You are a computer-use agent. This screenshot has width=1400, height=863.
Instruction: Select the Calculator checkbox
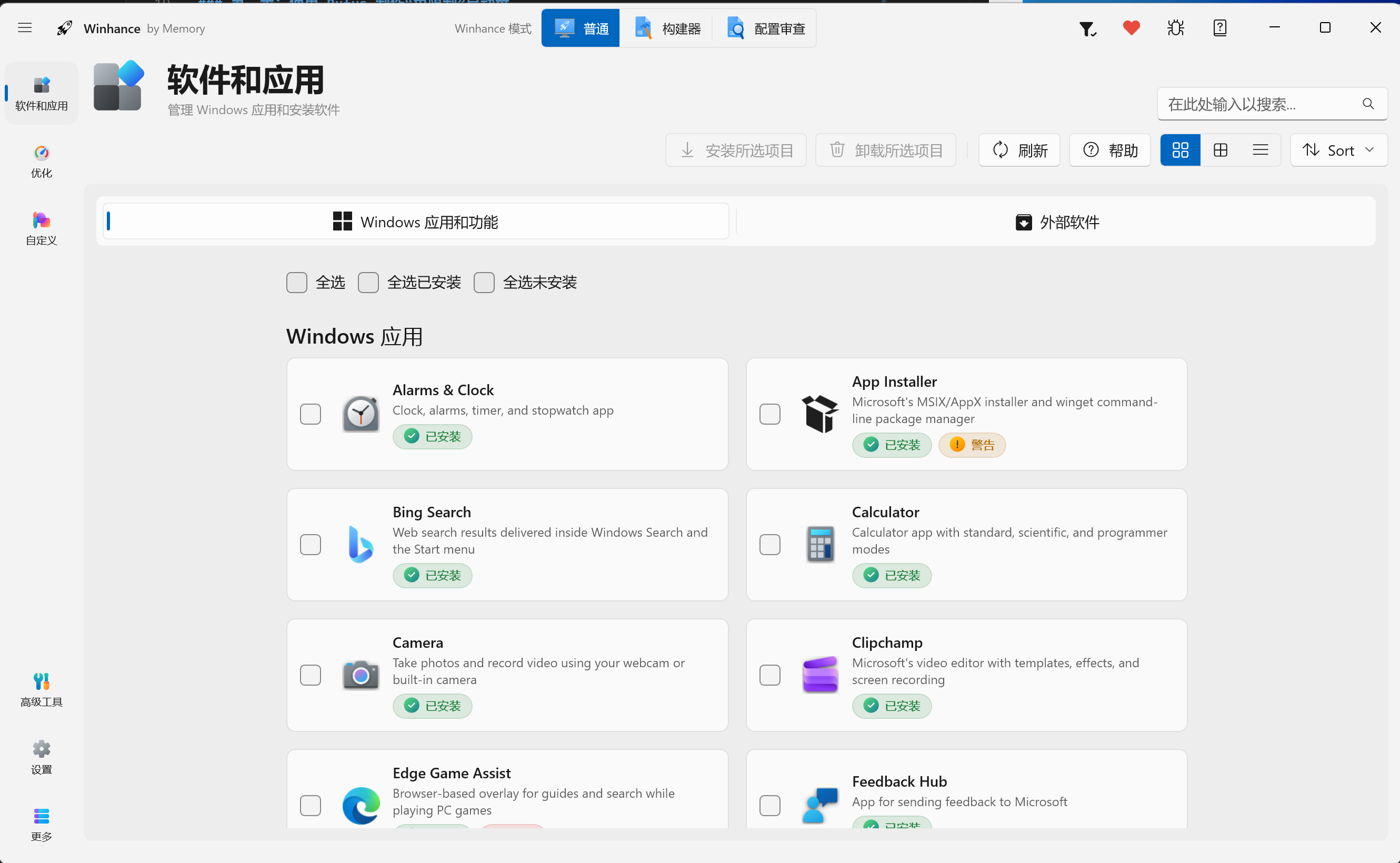coord(770,545)
